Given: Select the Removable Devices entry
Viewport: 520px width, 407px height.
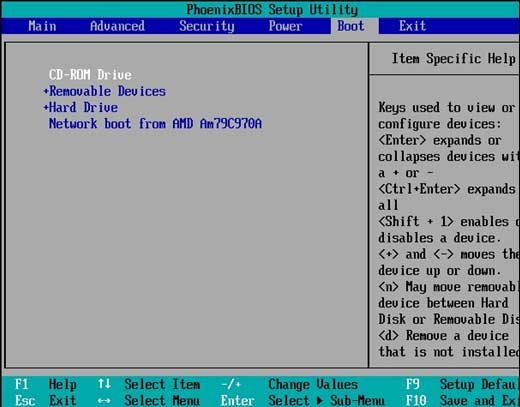Looking at the screenshot, I should point(108,91).
